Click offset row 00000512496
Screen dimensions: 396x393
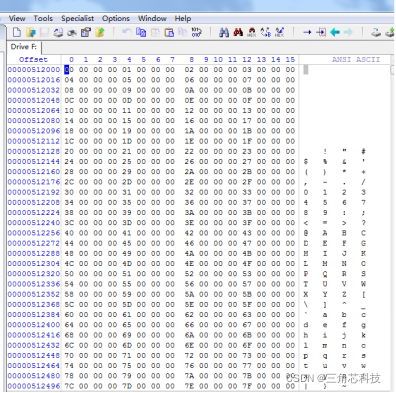pos(34,386)
